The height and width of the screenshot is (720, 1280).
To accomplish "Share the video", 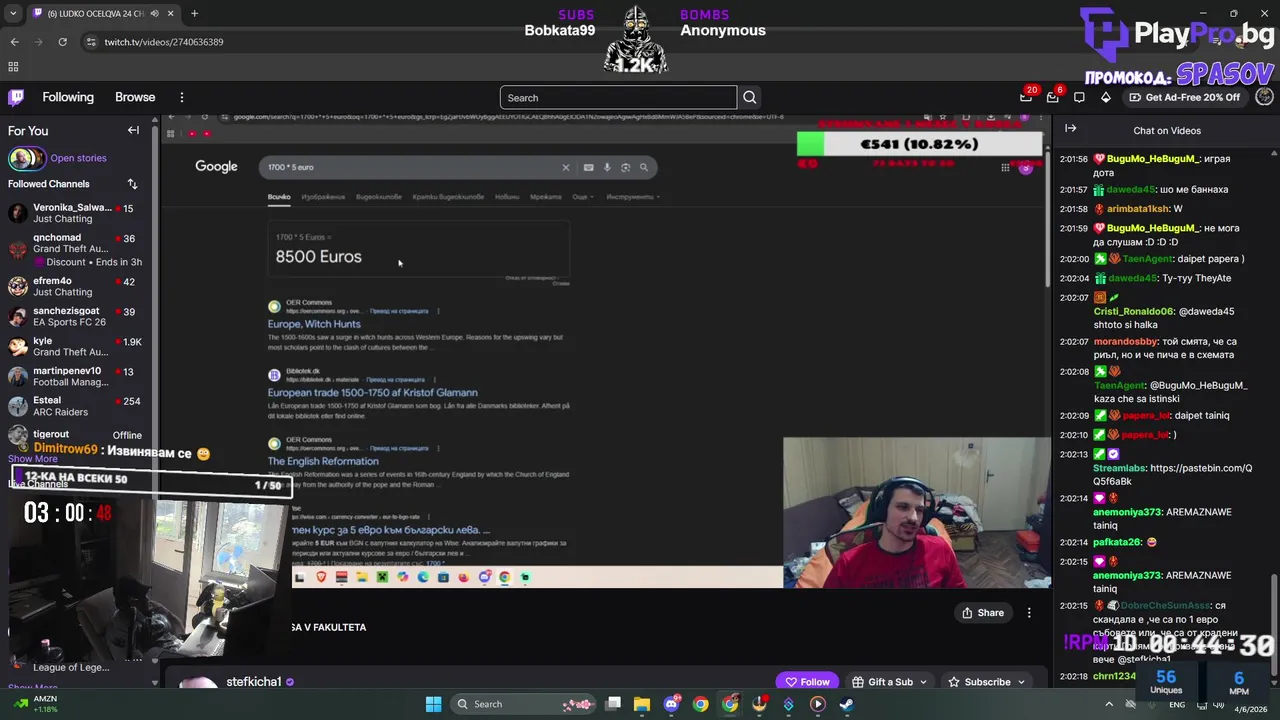I will point(982,613).
